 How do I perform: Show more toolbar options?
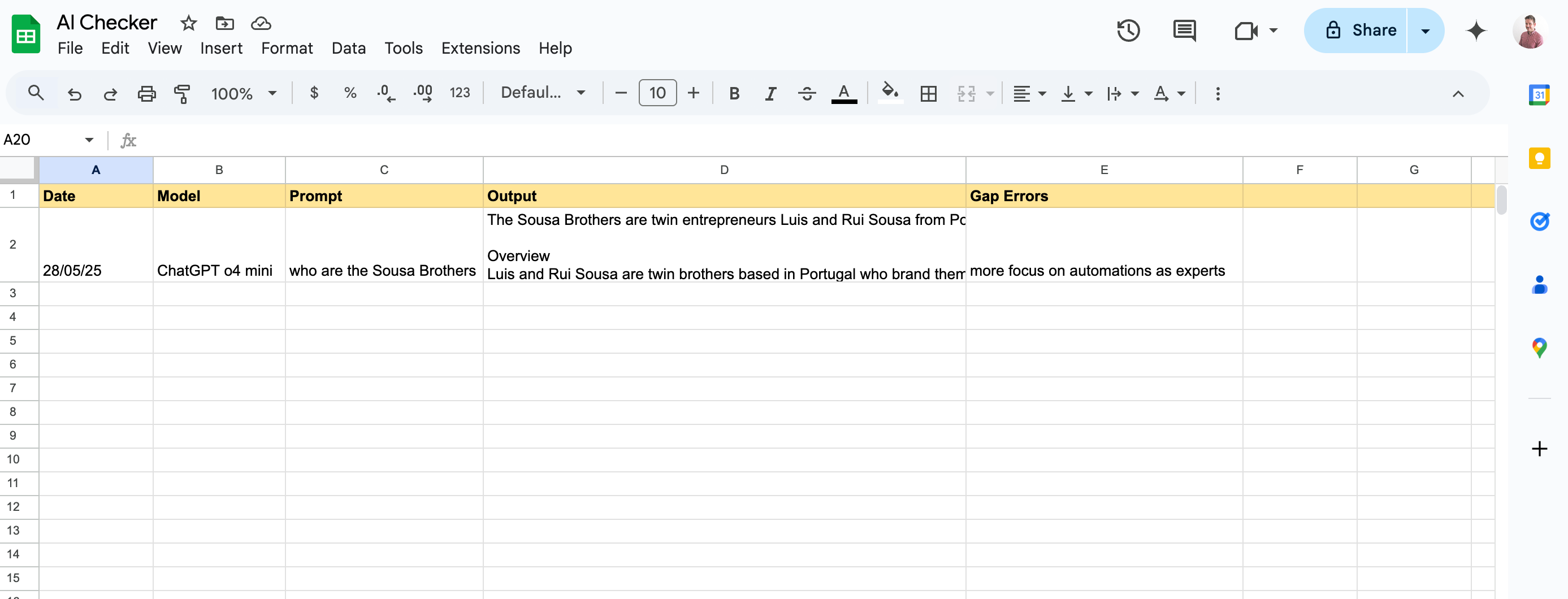coord(1218,93)
